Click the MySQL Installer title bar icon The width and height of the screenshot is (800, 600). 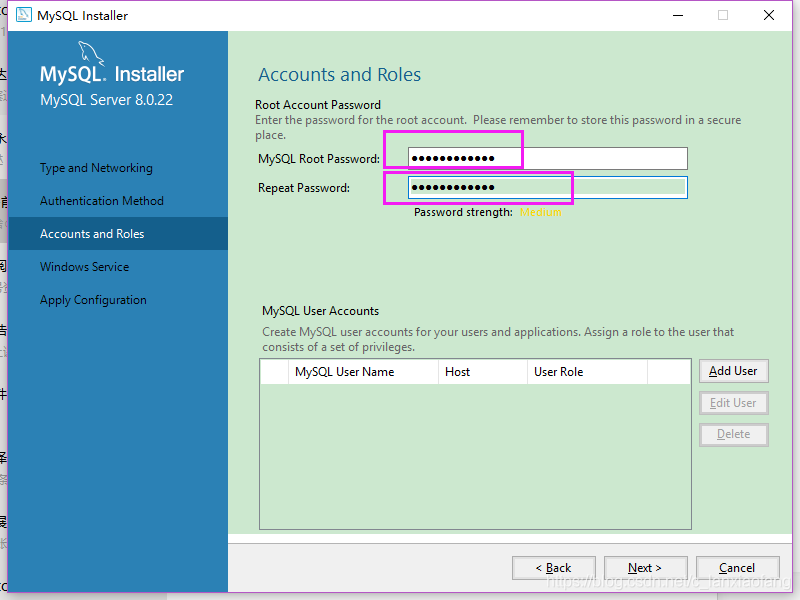[22, 15]
